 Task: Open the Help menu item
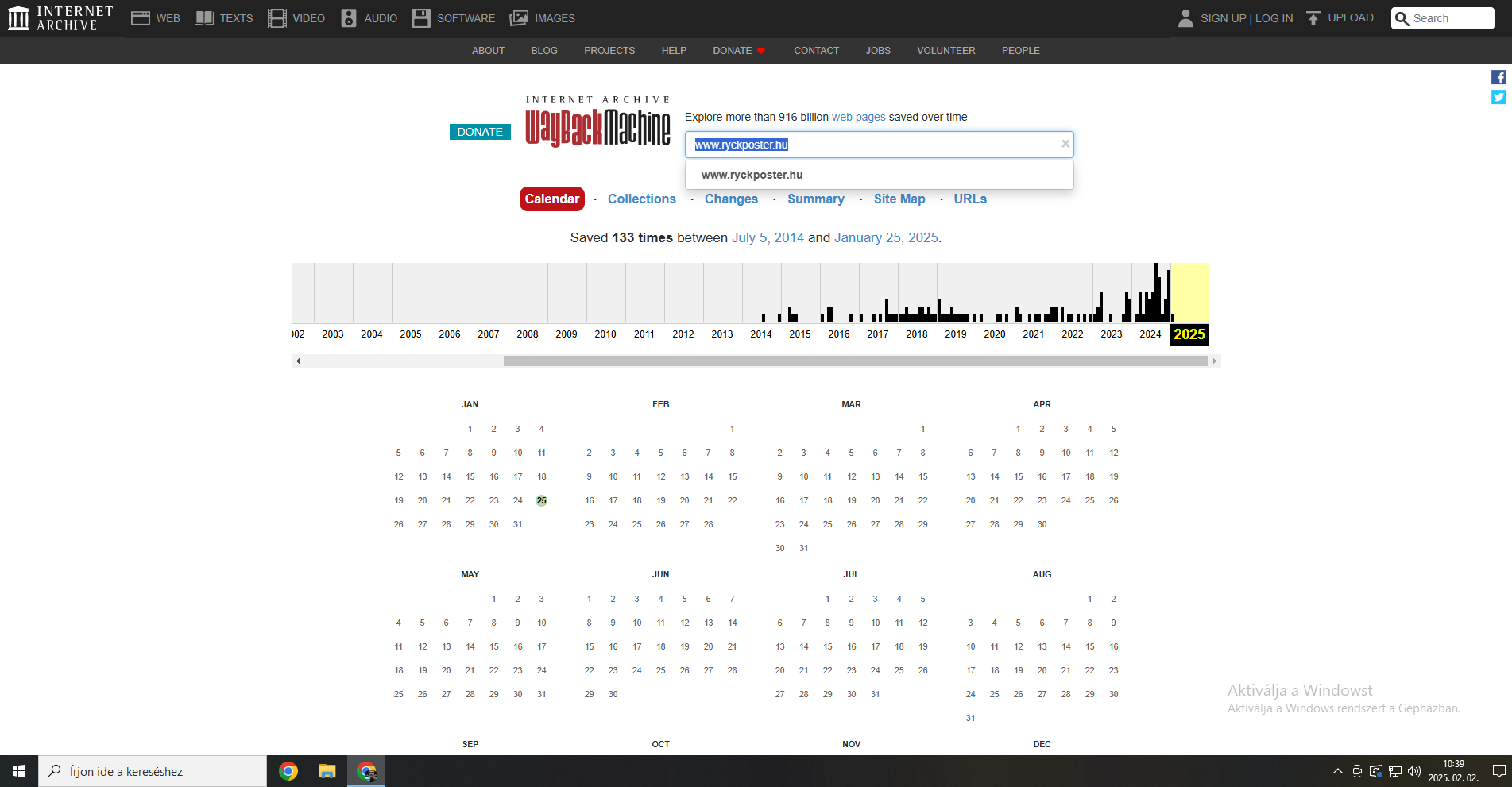(x=674, y=50)
